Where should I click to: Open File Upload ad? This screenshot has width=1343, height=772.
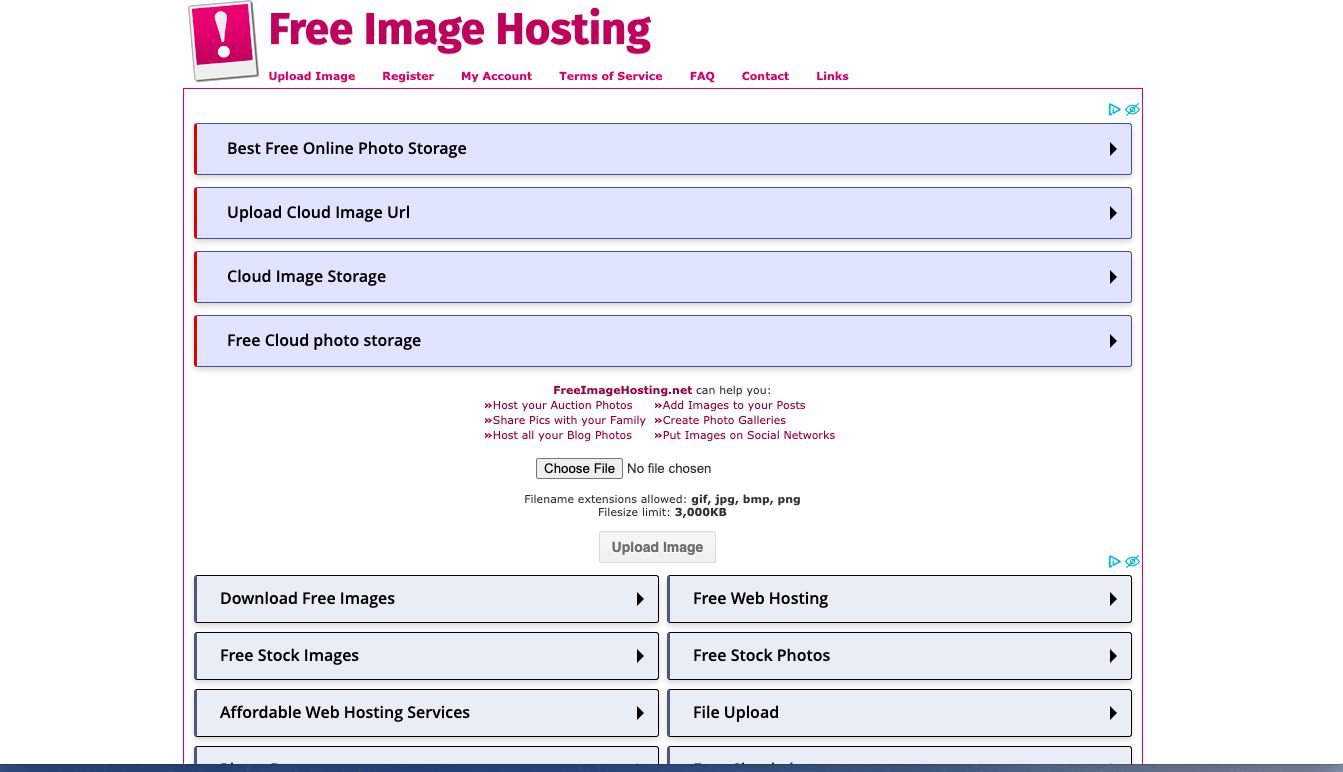tap(900, 713)
